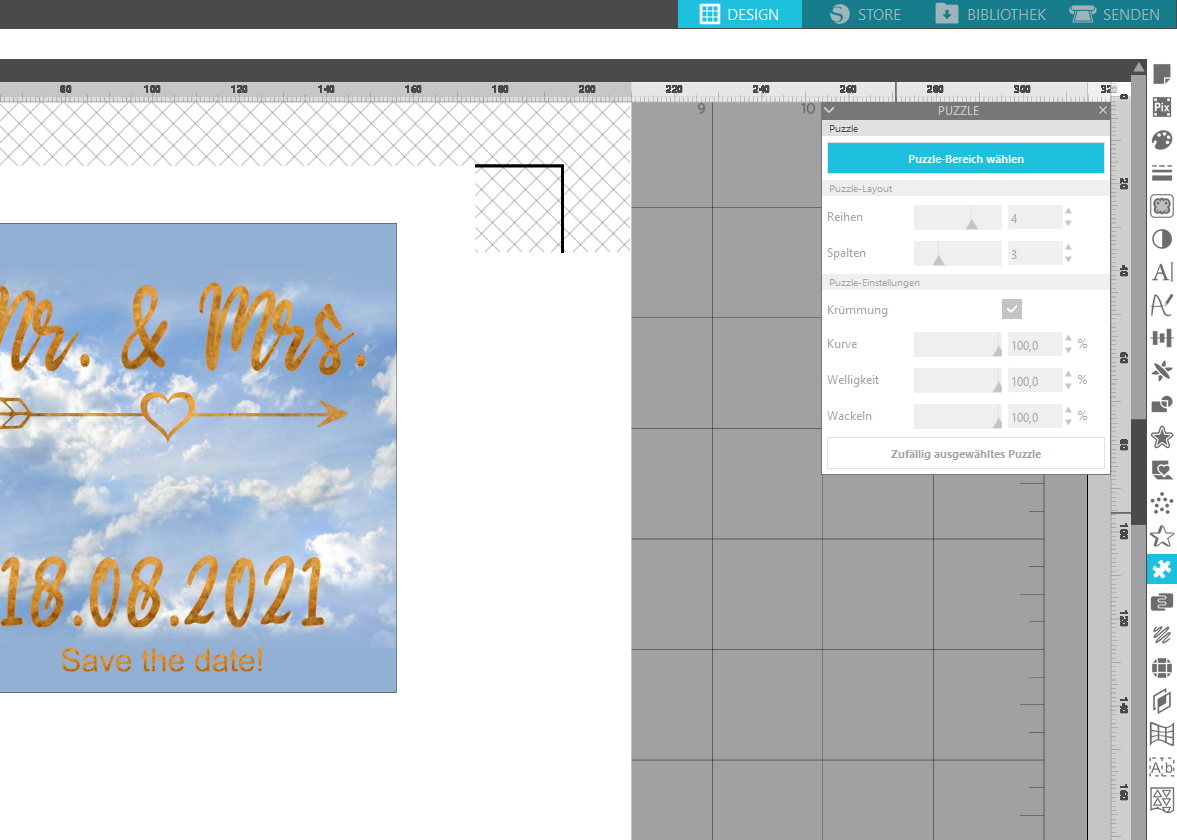Increase the Kurve percentage with up arrow

[1068, 339]
